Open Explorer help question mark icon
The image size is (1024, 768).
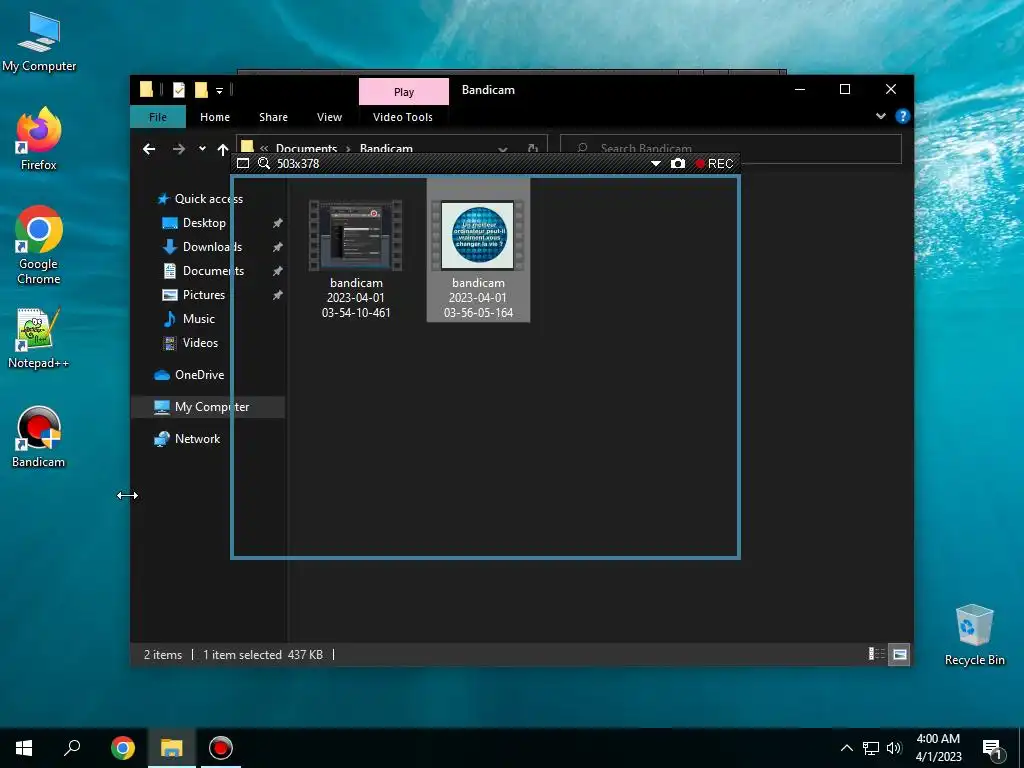[903, 116]
